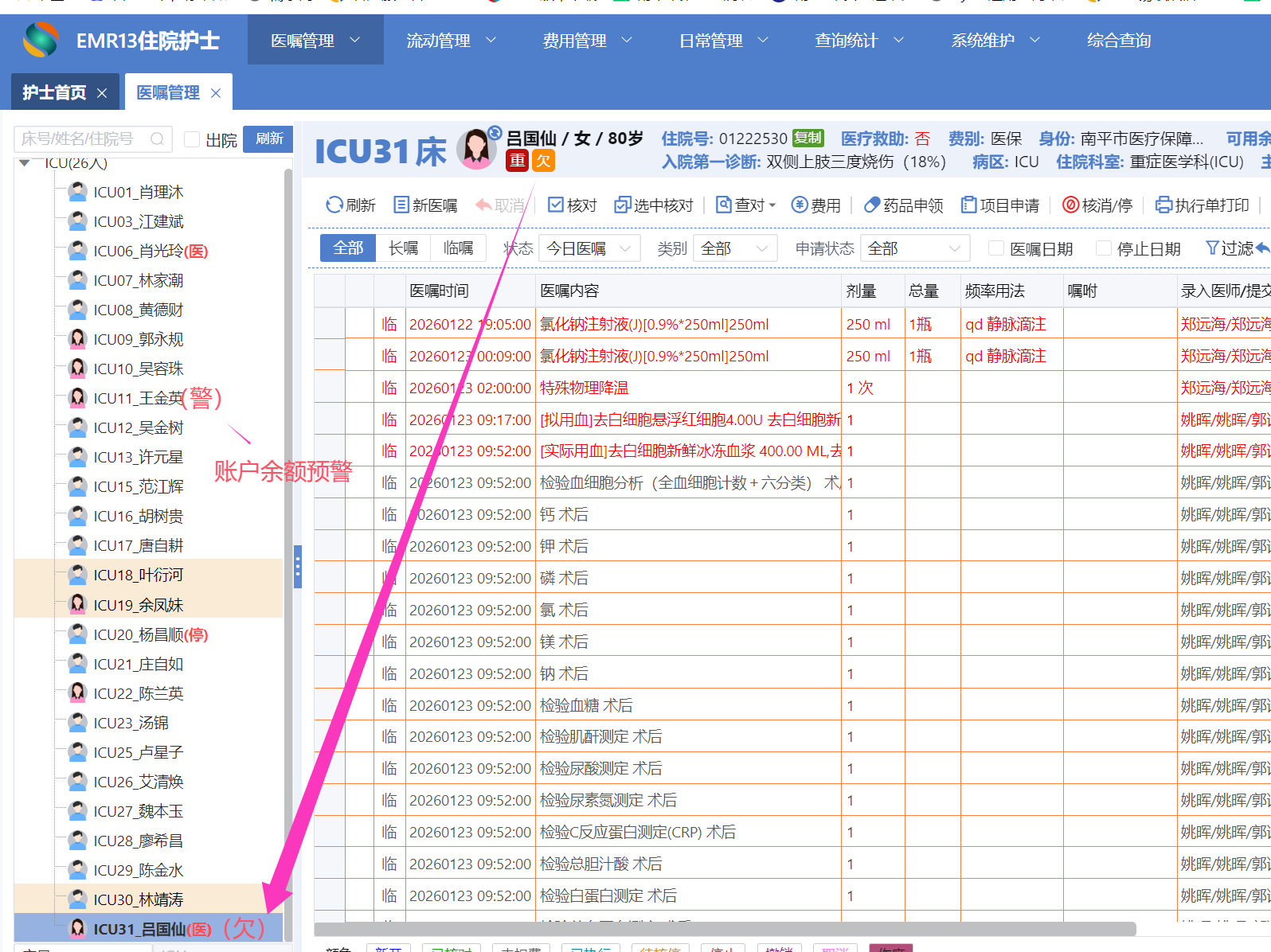Open the 查对 dropdown in toolbar
The height and width of the screenshot is (952, 1271).
pos(746,205)
